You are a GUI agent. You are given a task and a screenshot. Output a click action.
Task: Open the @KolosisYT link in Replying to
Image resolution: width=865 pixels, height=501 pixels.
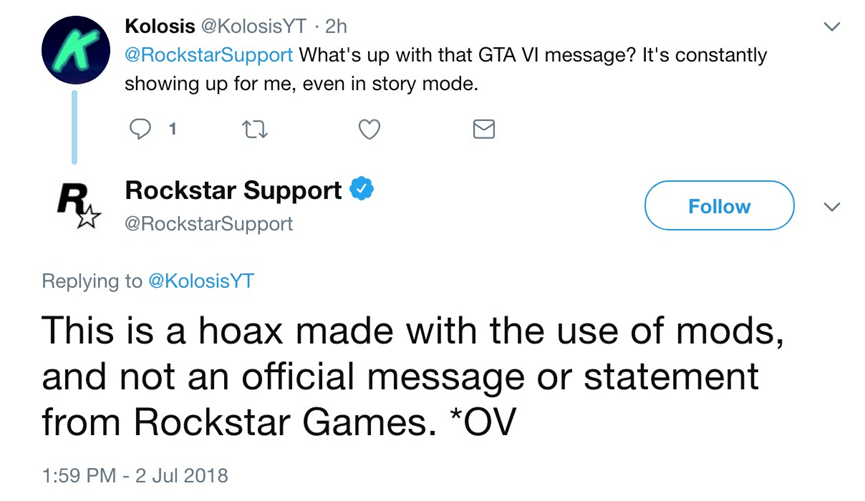point(200,282)
